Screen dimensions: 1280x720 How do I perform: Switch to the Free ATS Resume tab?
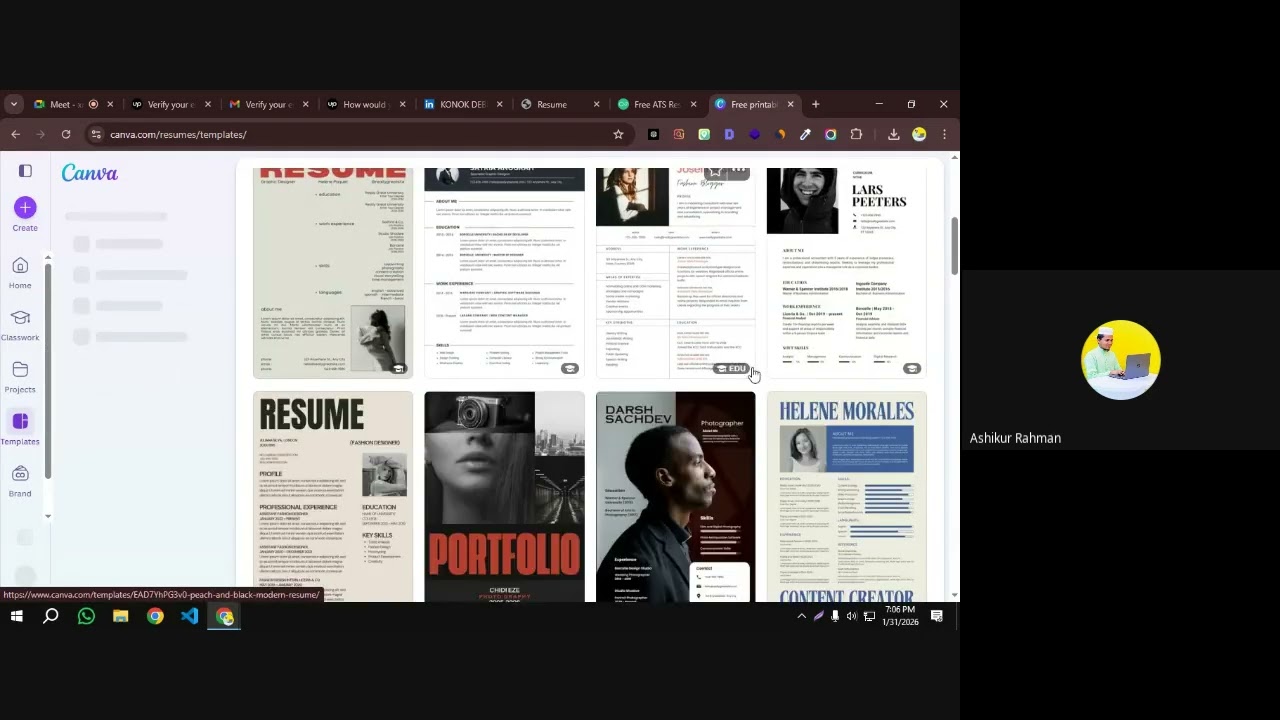tap(658, 104)
